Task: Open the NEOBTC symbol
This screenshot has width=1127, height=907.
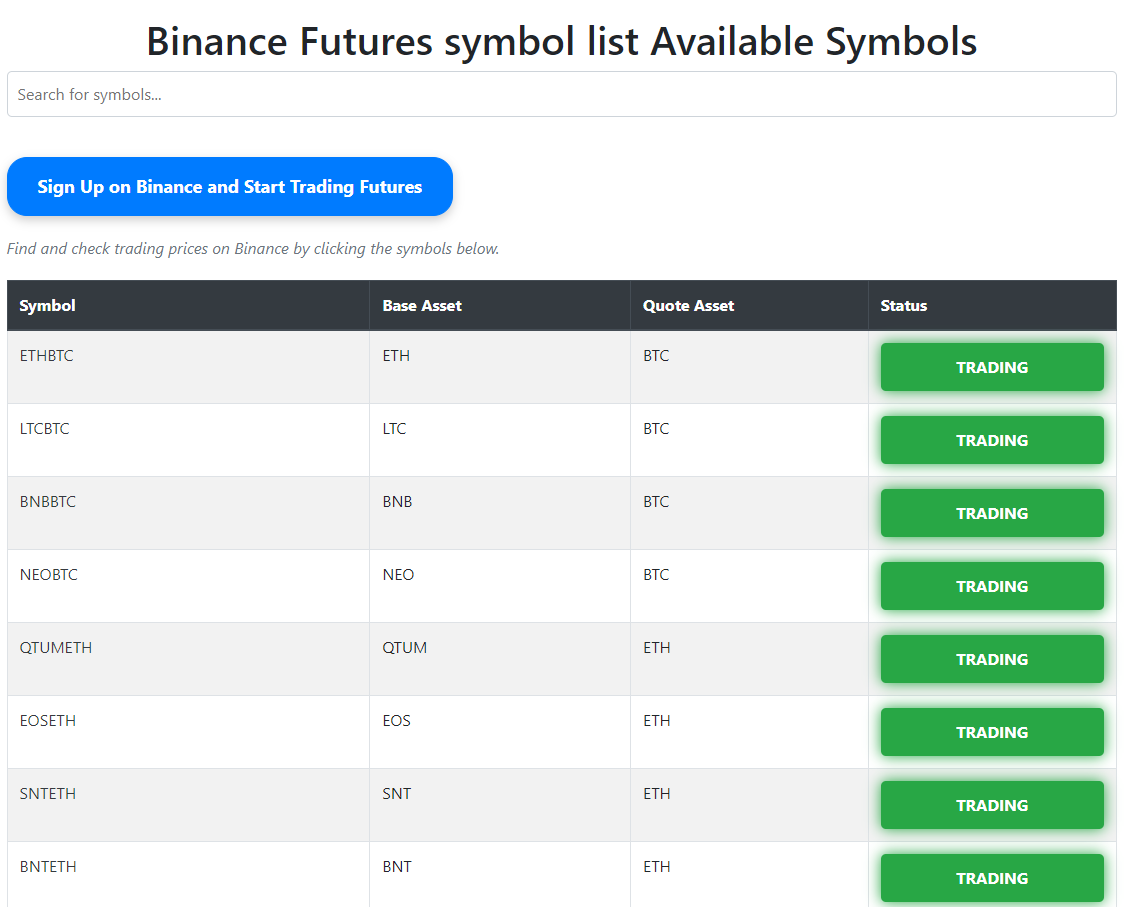Action: pyautogui.click(x=48, y=575)
